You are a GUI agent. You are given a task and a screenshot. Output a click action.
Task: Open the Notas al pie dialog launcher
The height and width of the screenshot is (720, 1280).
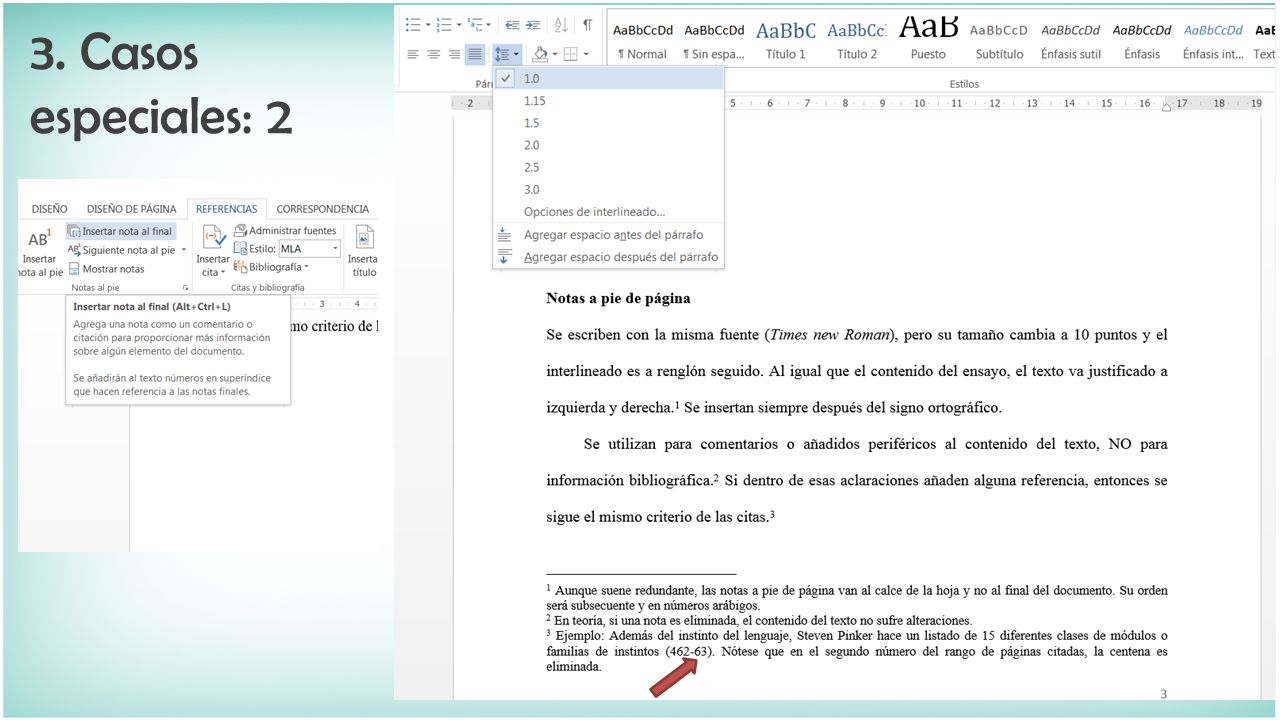coord(185,287)
